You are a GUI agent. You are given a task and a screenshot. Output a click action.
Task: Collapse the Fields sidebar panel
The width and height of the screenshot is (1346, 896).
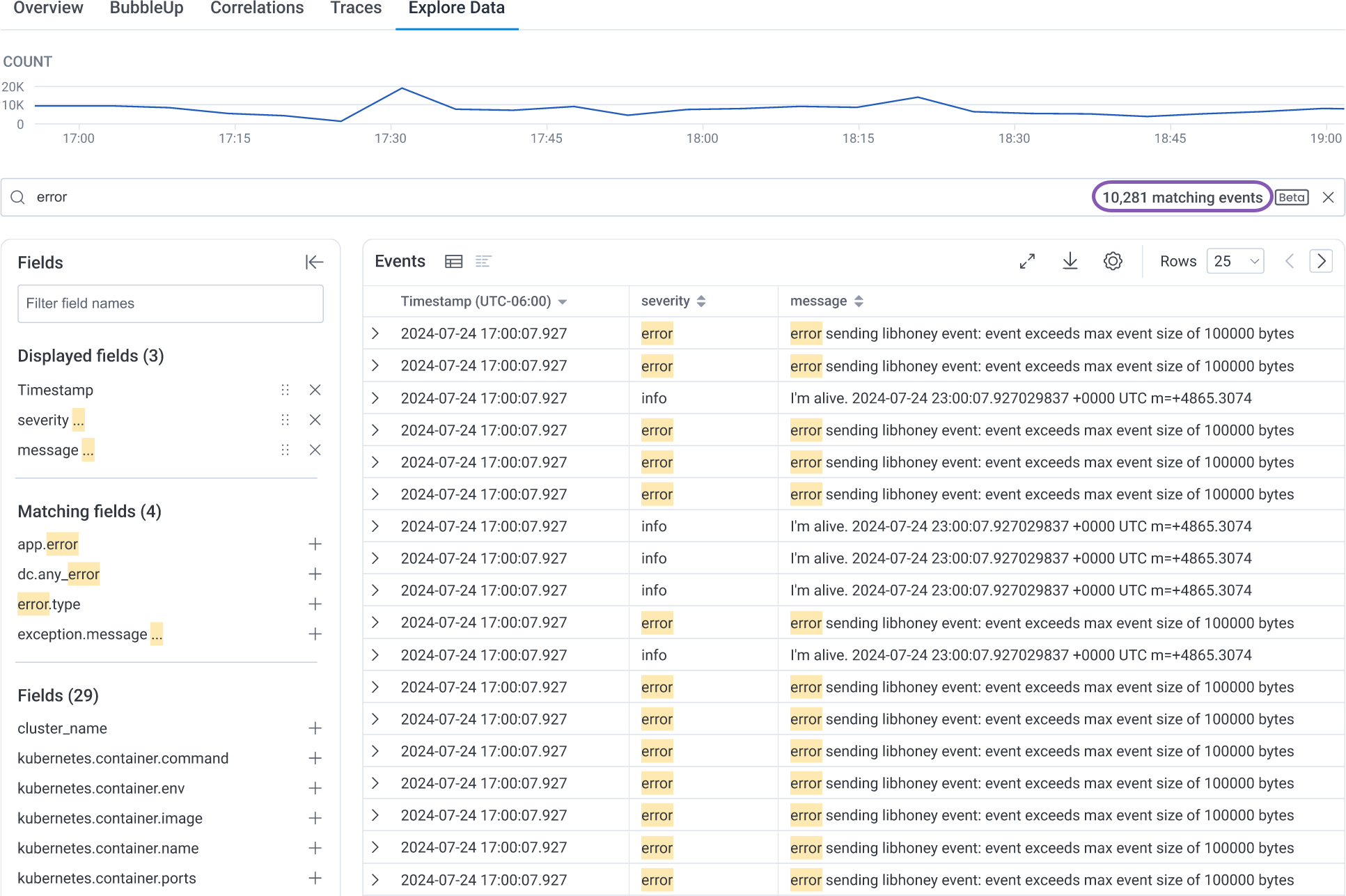(x=314, y=262)
